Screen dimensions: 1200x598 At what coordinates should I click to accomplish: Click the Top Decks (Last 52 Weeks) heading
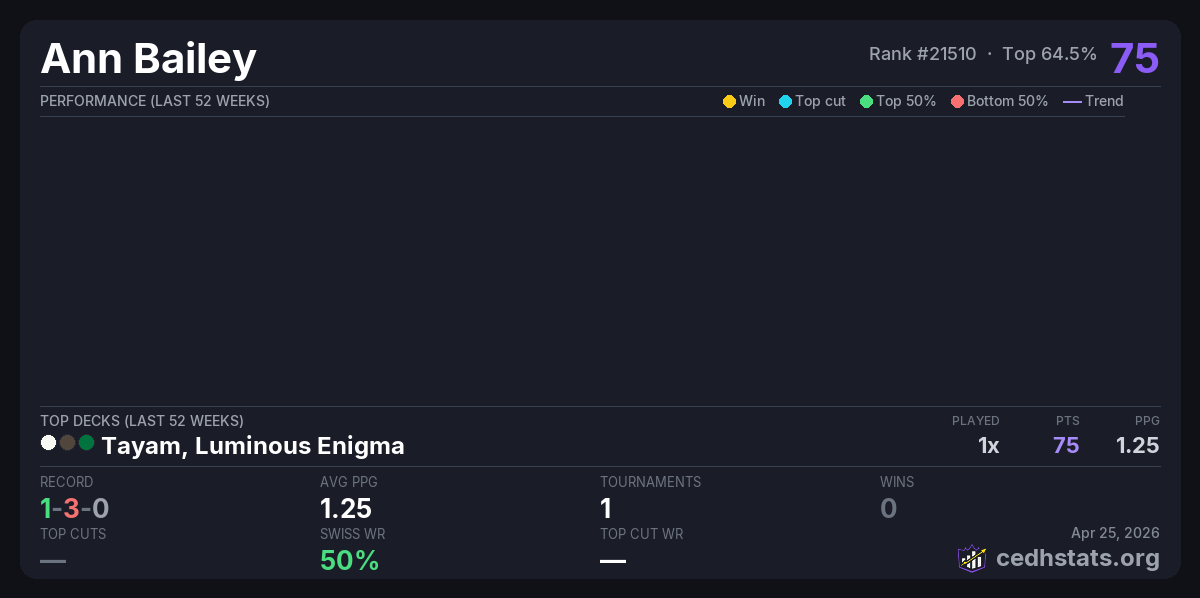(x=142, y=421)
